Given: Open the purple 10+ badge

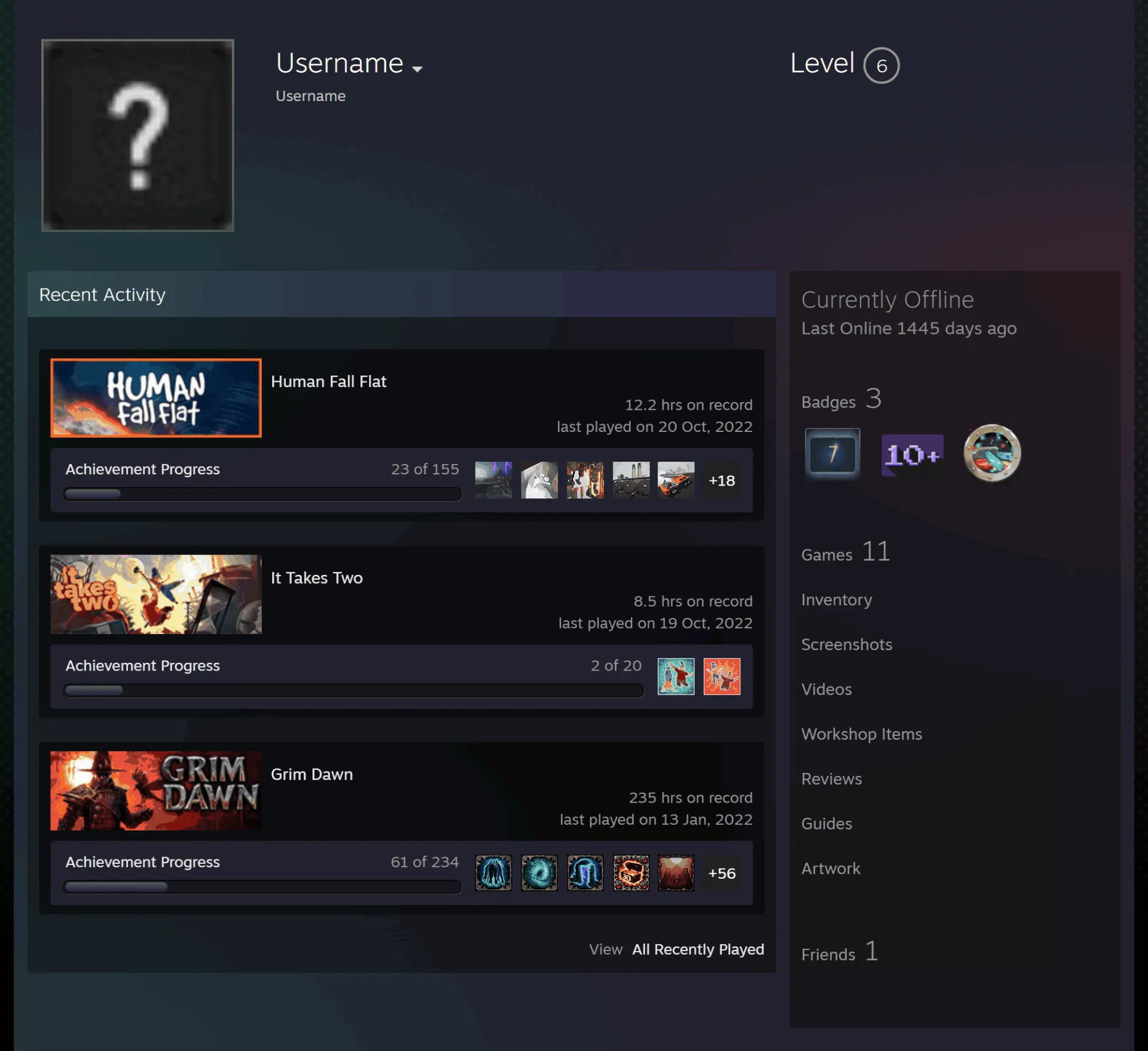Looking at the screenshot, I should click(x=912, y=455).
